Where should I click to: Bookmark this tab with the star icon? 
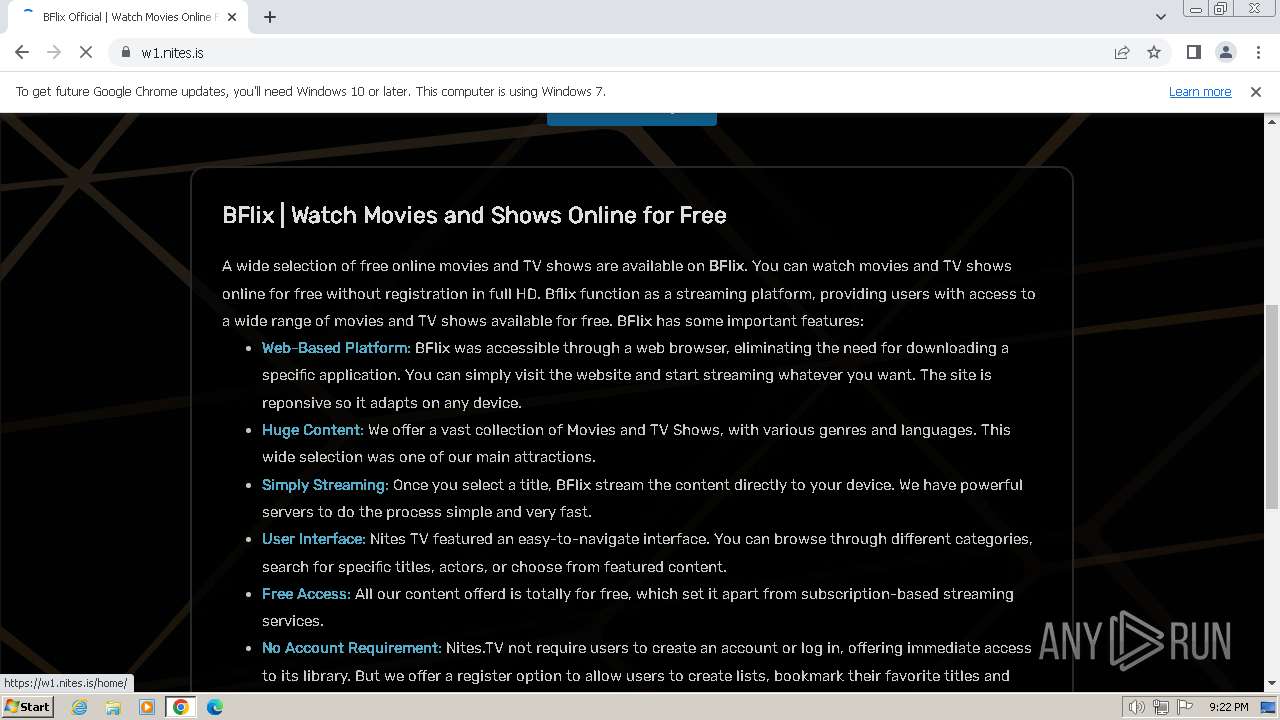[1154, 53]
